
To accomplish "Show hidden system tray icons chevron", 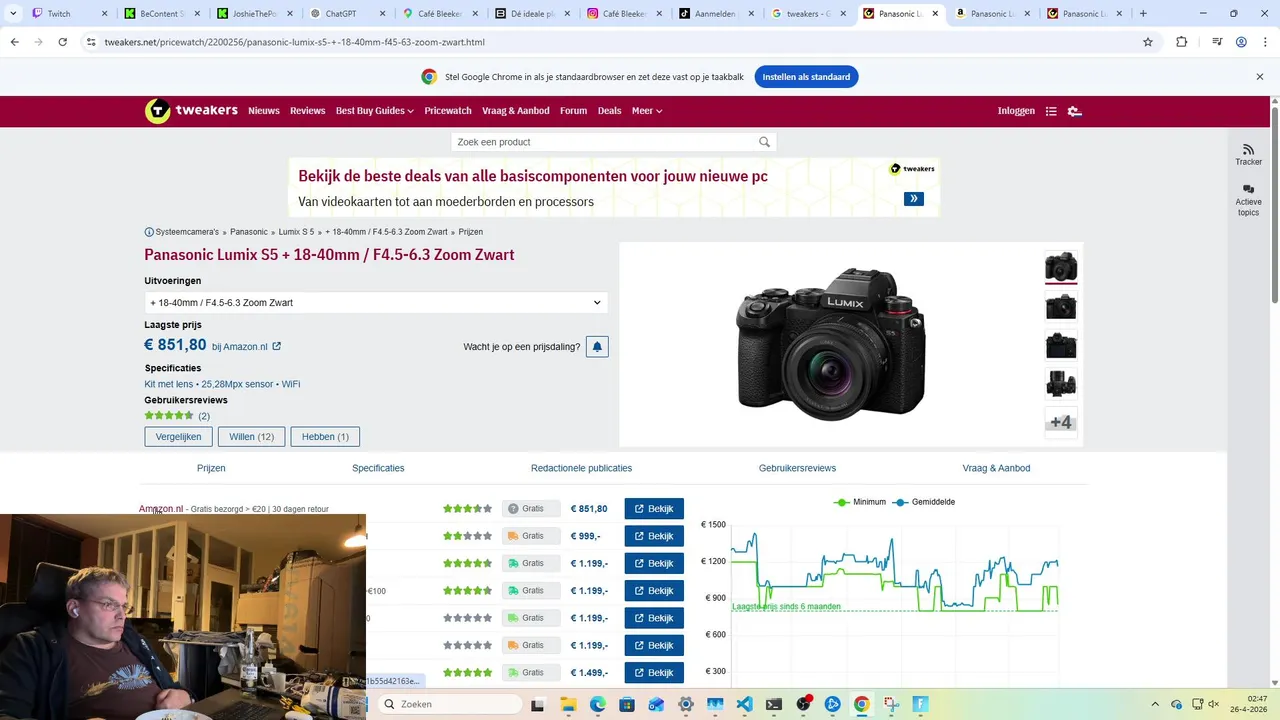I will point(1155,705).
